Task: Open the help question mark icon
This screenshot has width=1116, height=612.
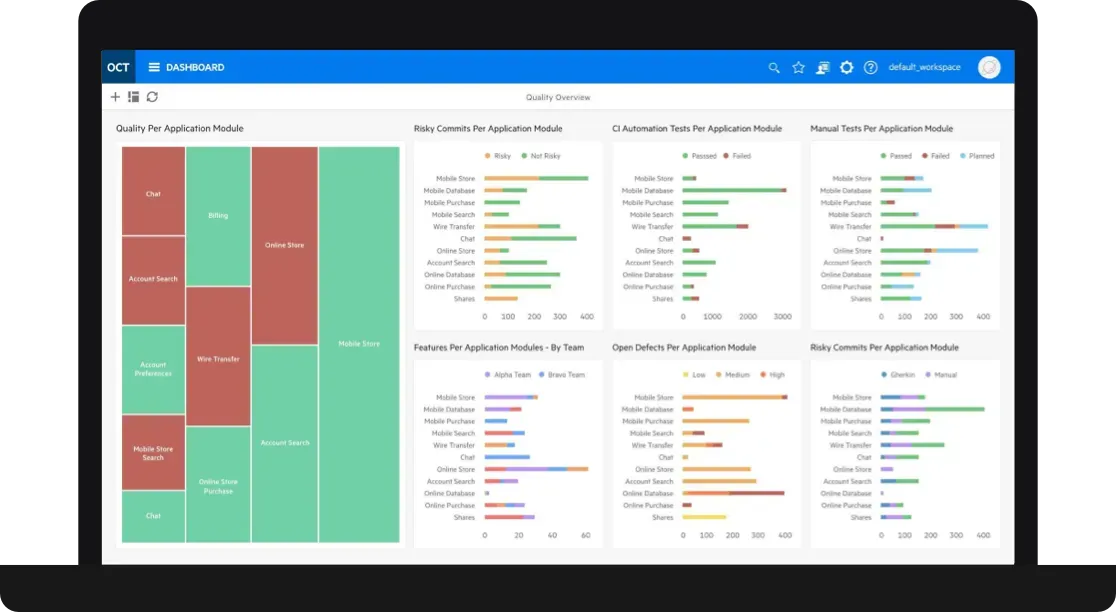Action: click(x=870, y=68)
